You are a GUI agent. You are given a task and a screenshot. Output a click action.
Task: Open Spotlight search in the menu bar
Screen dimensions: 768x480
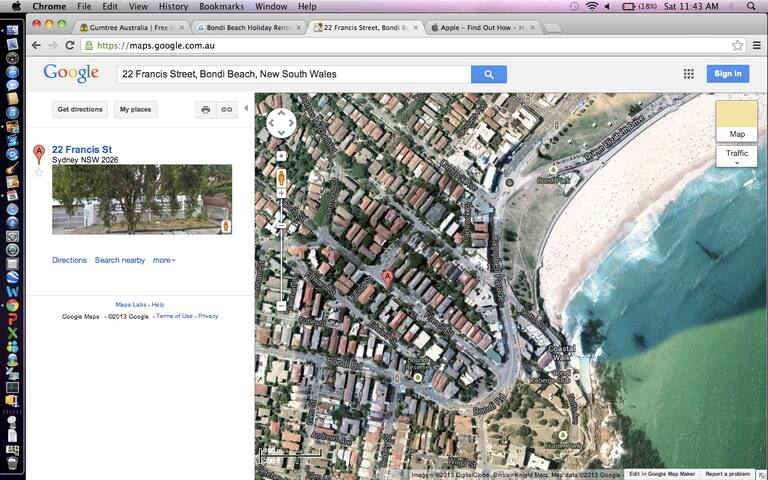click(751, 6)
